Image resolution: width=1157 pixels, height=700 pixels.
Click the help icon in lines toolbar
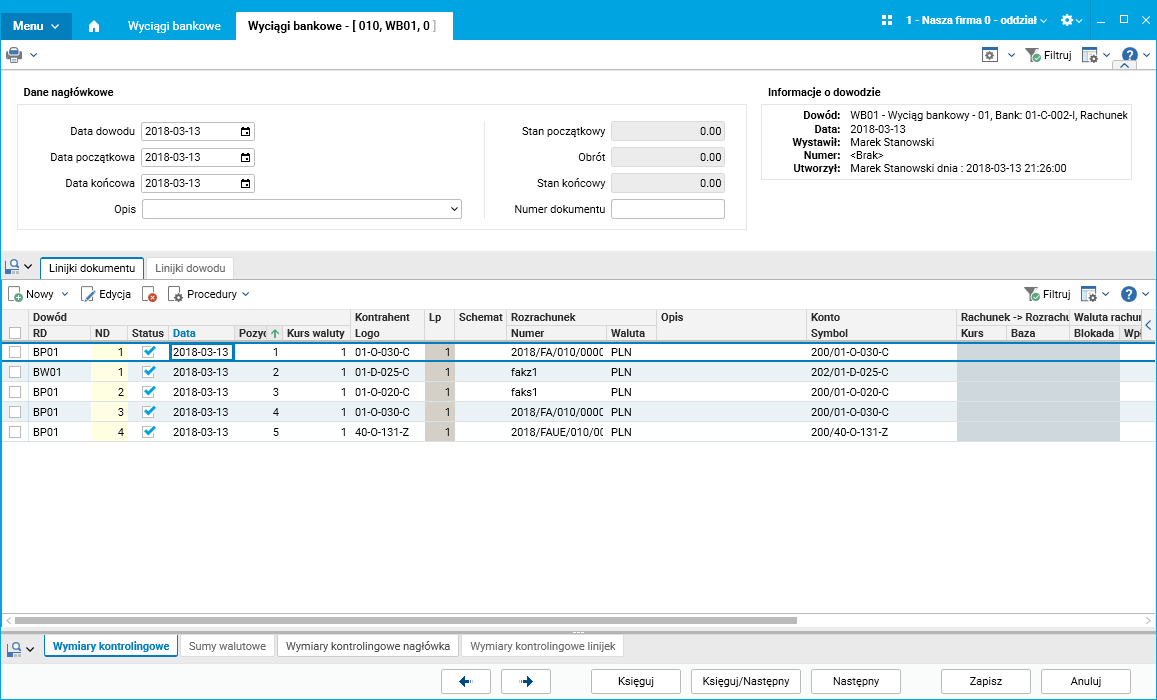(x=1129, y=294)
